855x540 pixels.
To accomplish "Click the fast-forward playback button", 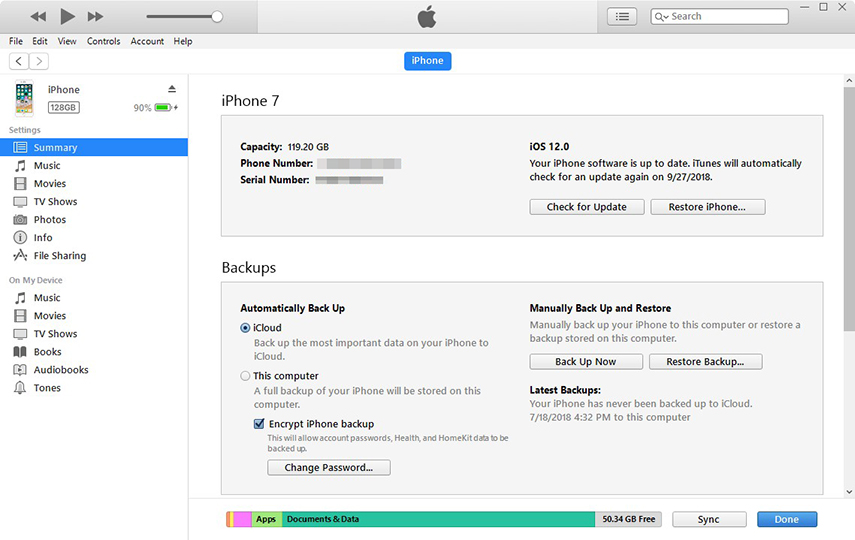I will click(95, 16).
